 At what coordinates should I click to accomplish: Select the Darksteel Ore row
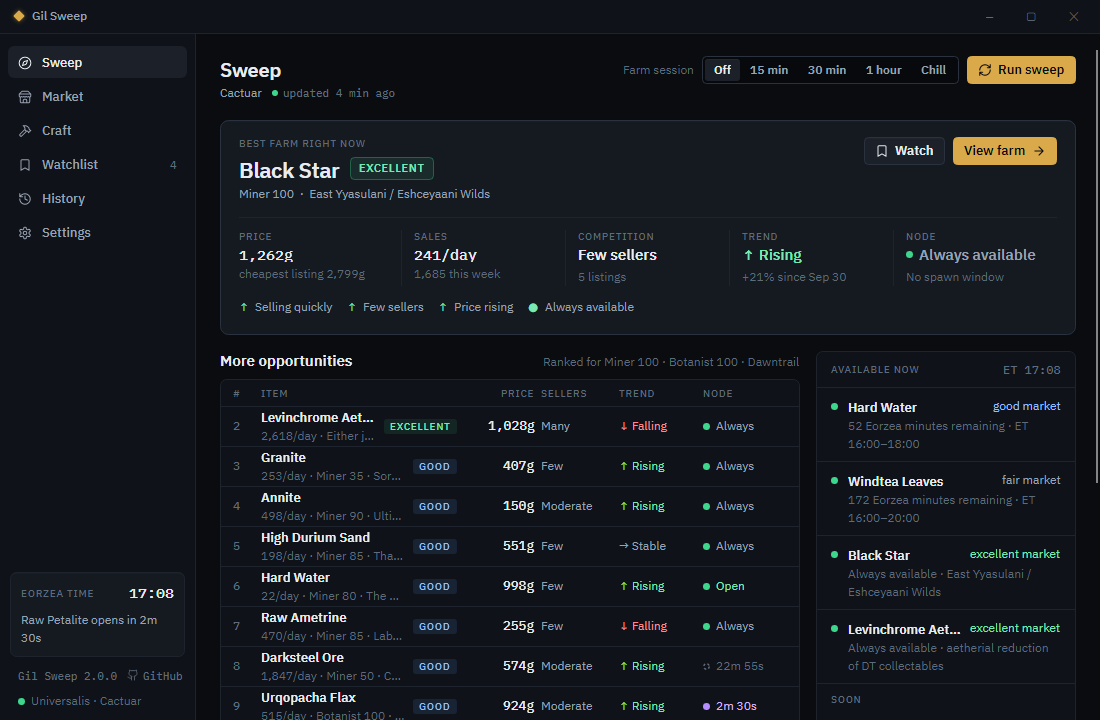(x=510, y=667)
